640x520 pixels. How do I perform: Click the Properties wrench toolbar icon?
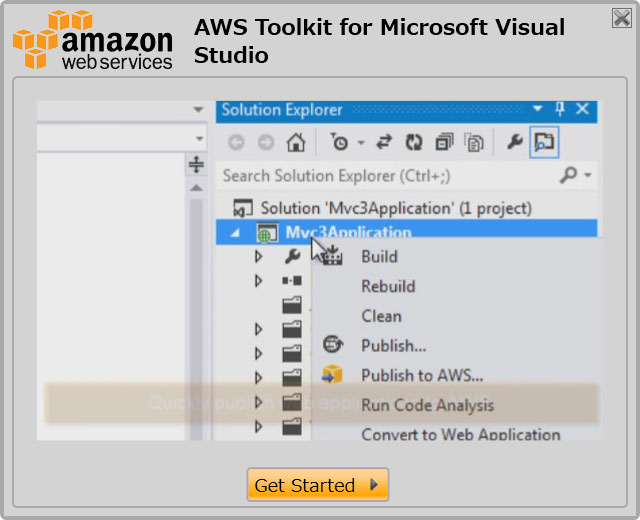(514, 142)
